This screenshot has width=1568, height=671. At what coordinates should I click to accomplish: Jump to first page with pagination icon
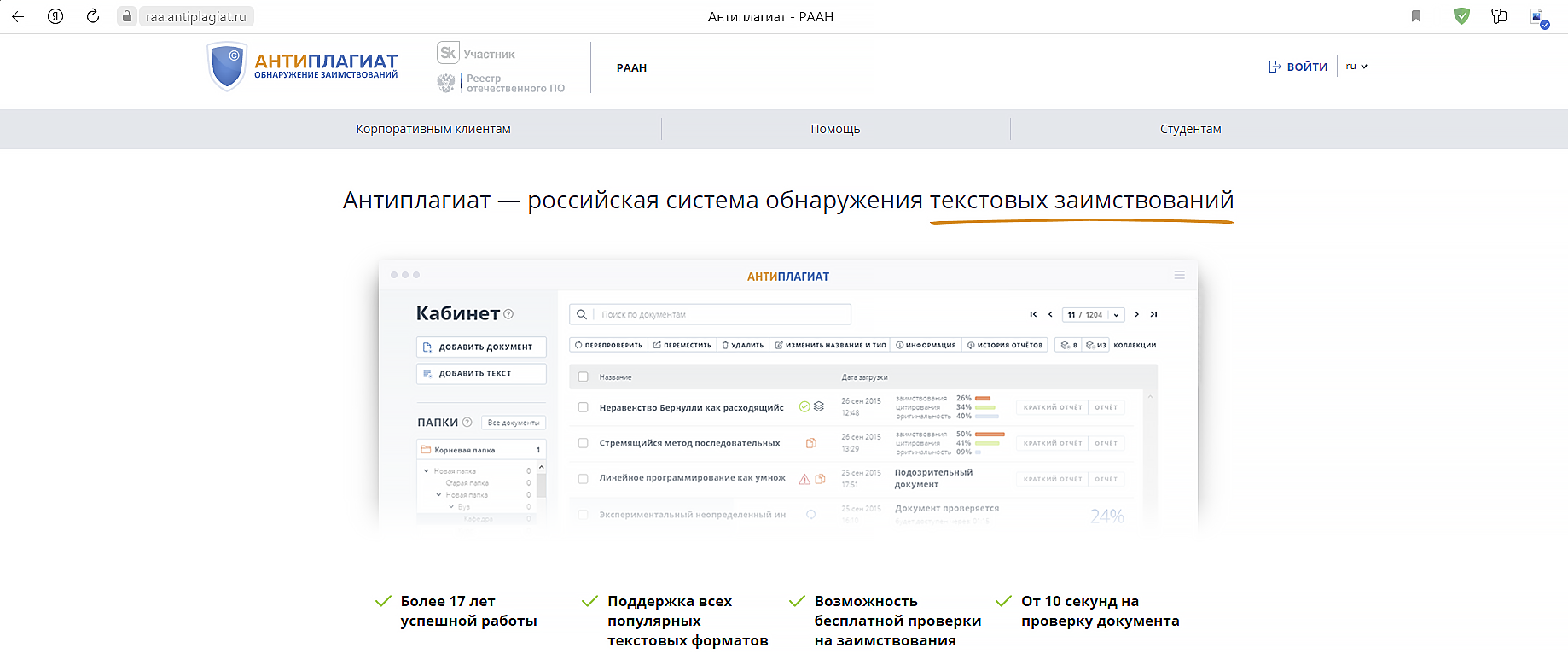1033,314
